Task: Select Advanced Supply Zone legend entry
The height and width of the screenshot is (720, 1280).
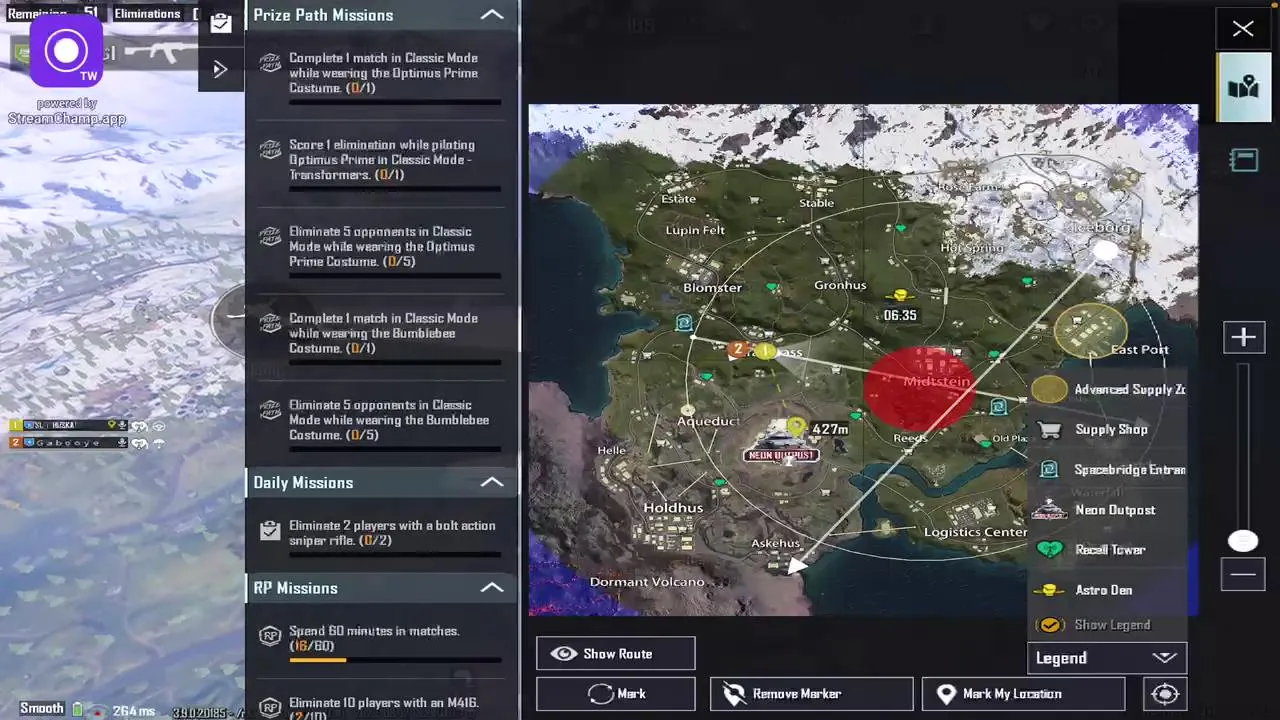Action: click(x=1108, y=390)
